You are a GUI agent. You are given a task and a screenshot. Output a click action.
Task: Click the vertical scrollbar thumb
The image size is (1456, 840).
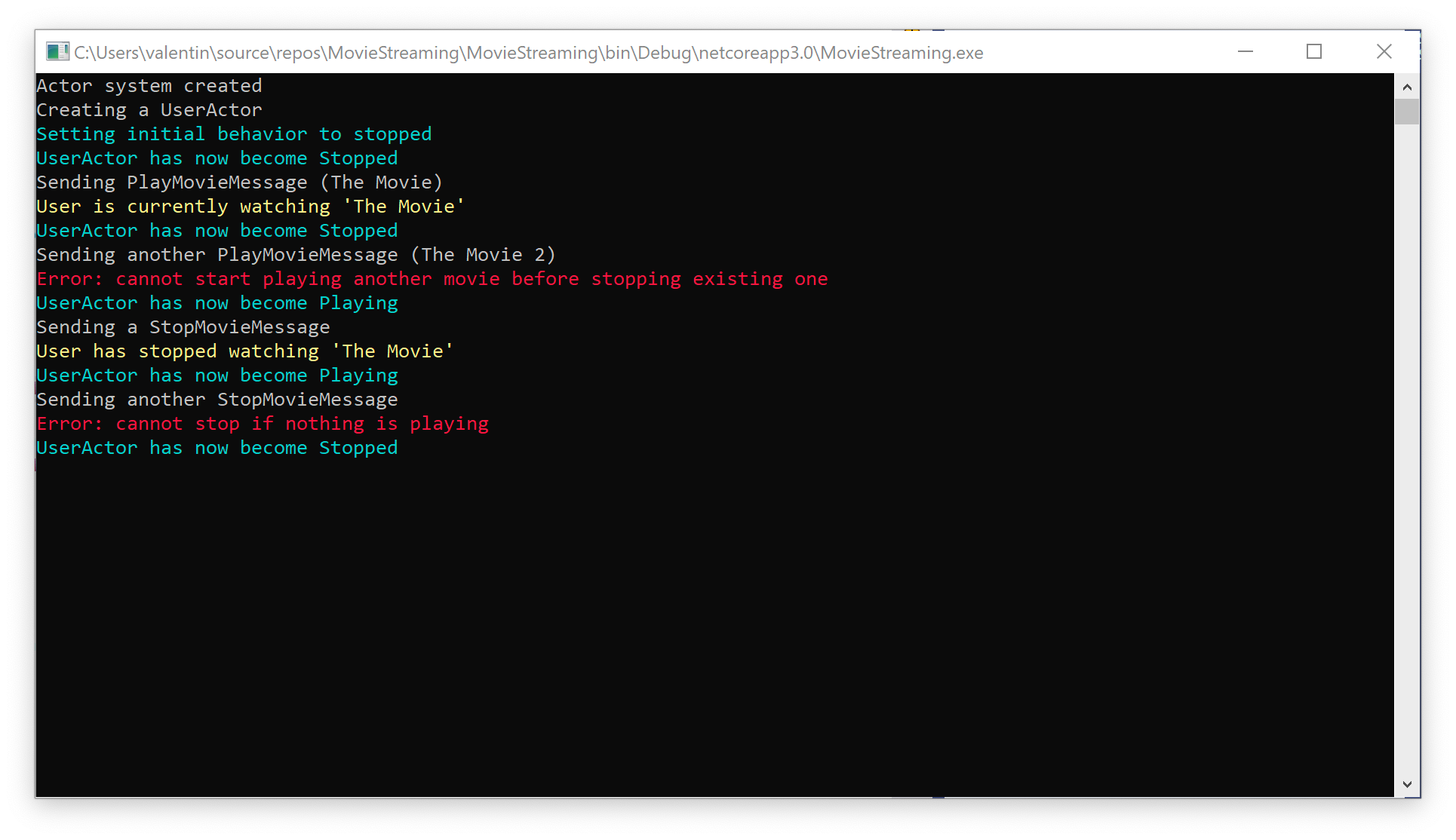pos(1407,112)
